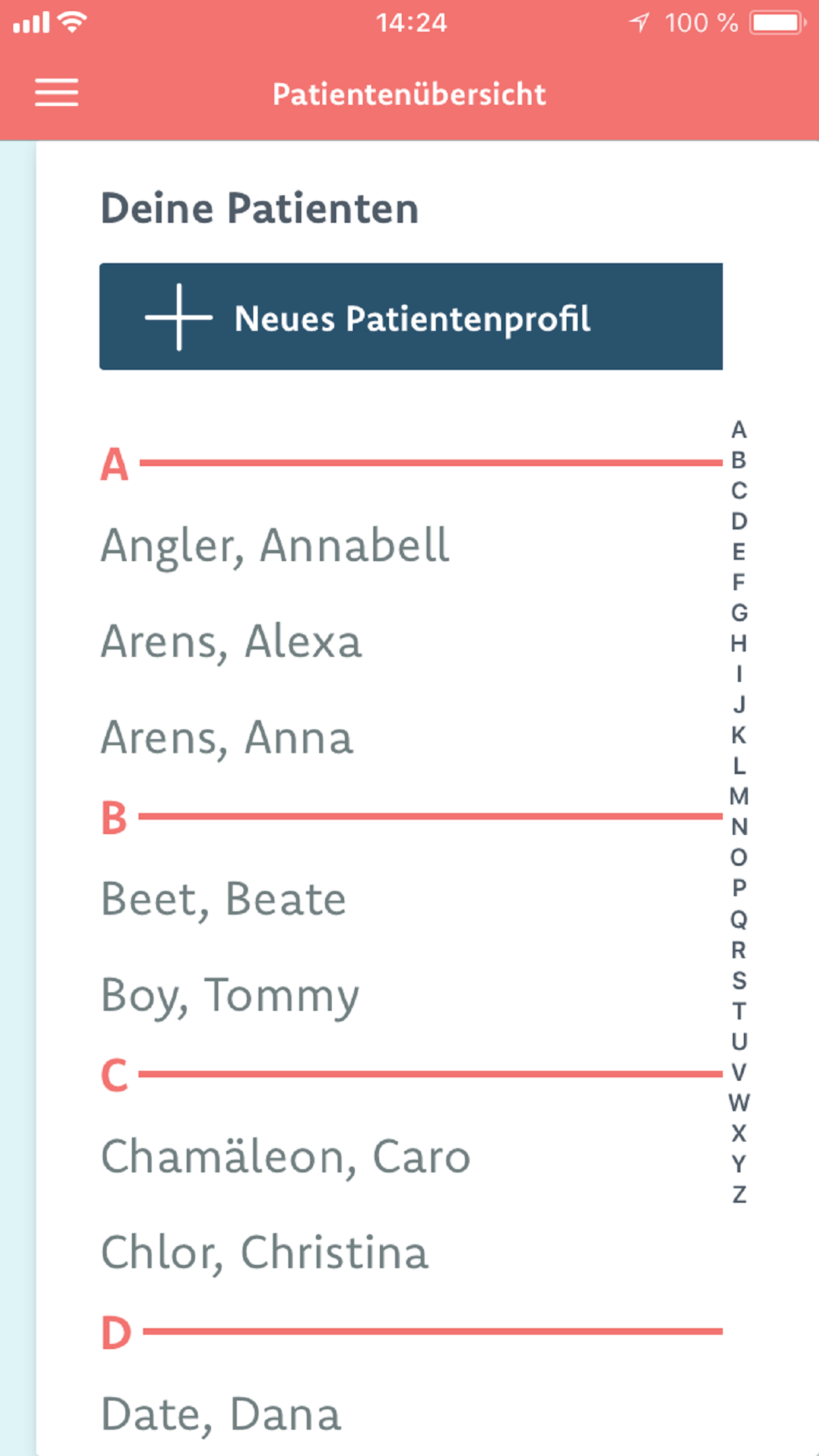The image size is (819, 1456).
Task: Open patient Chlor, Christina
Action: pyautogui.click(x=264, y=1253)
